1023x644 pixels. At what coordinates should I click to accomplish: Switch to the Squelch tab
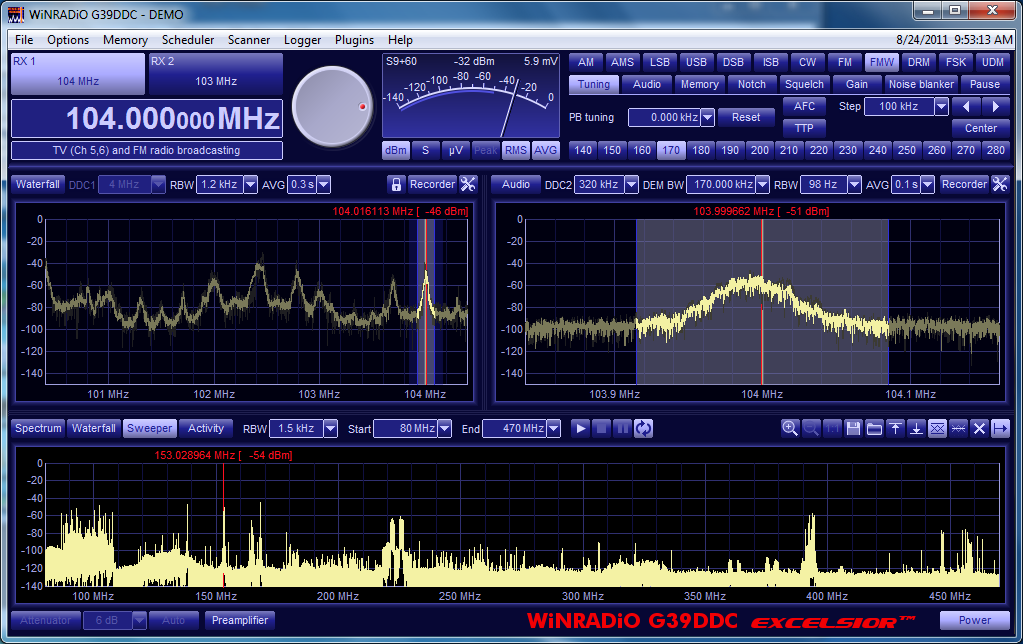tap(804, 84)
